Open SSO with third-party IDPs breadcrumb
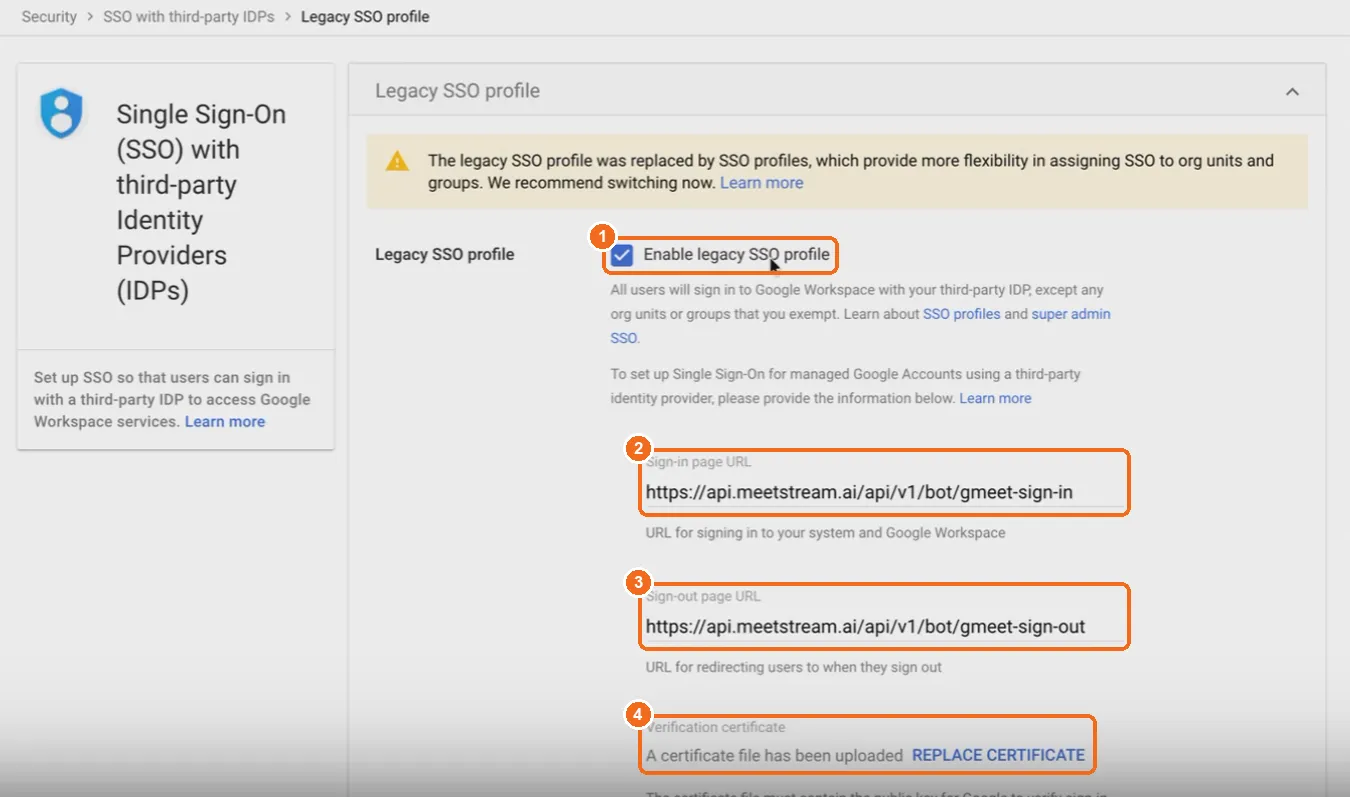1350x797 pixels. (189, 17)
